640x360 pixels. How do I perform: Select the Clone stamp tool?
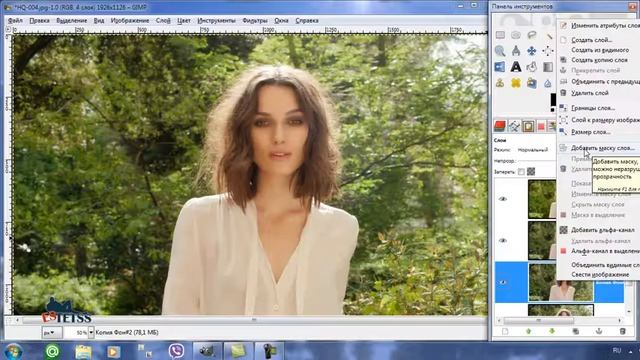tap(500, 83)
